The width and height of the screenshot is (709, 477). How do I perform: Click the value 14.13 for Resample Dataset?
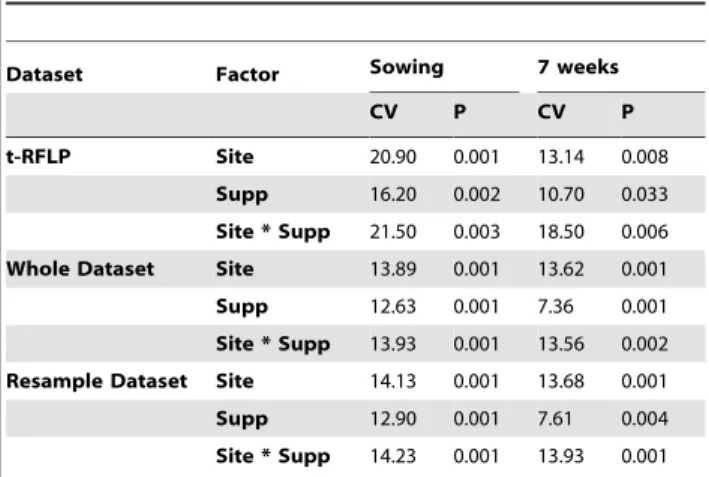tap(393, 382)
